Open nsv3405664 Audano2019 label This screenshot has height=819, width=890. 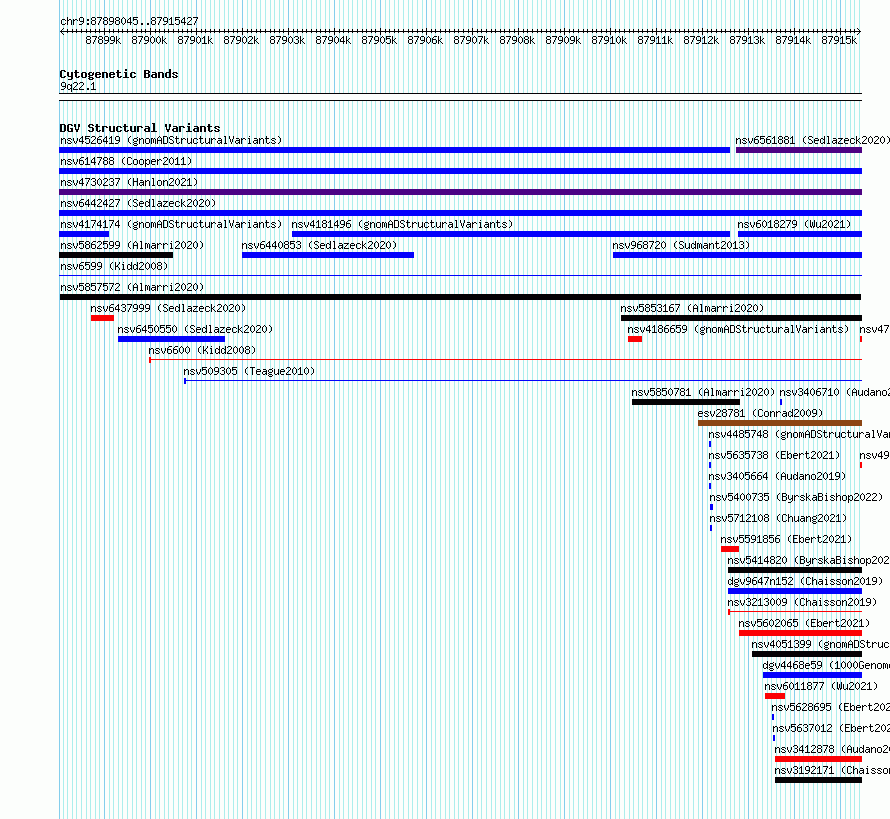pos(777,476)
